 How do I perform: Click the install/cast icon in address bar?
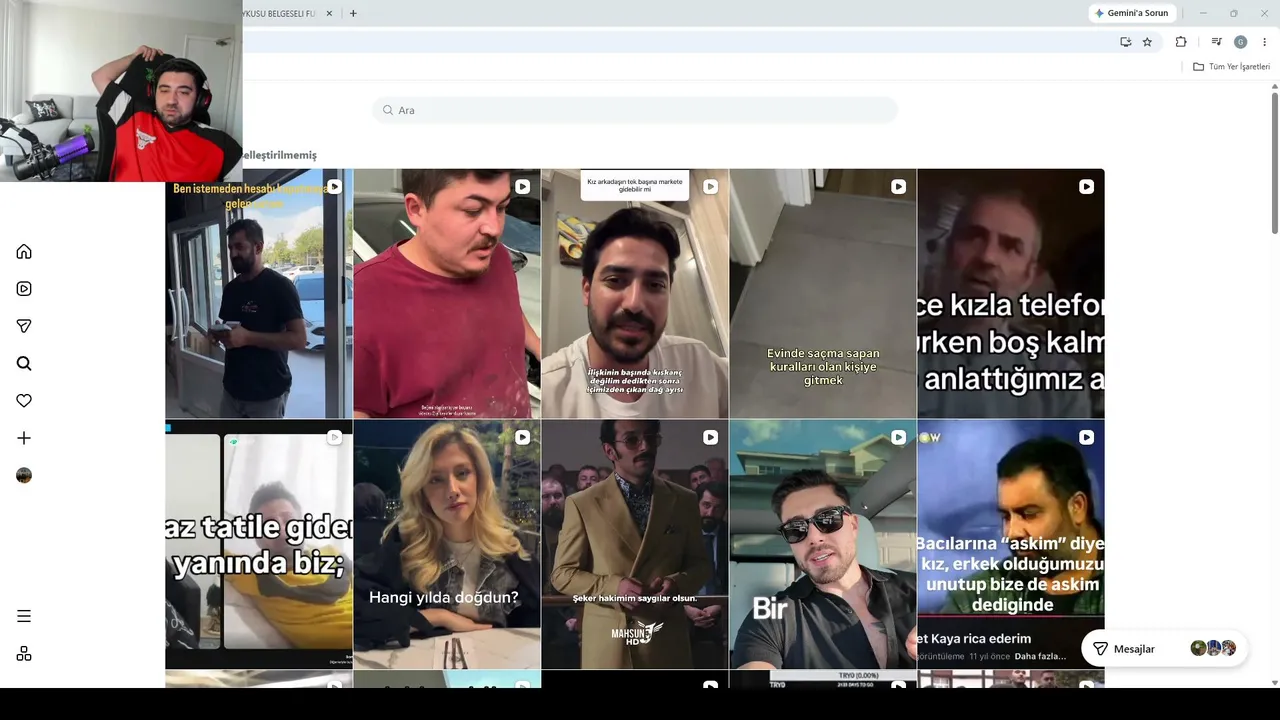tap(1126, 42)
